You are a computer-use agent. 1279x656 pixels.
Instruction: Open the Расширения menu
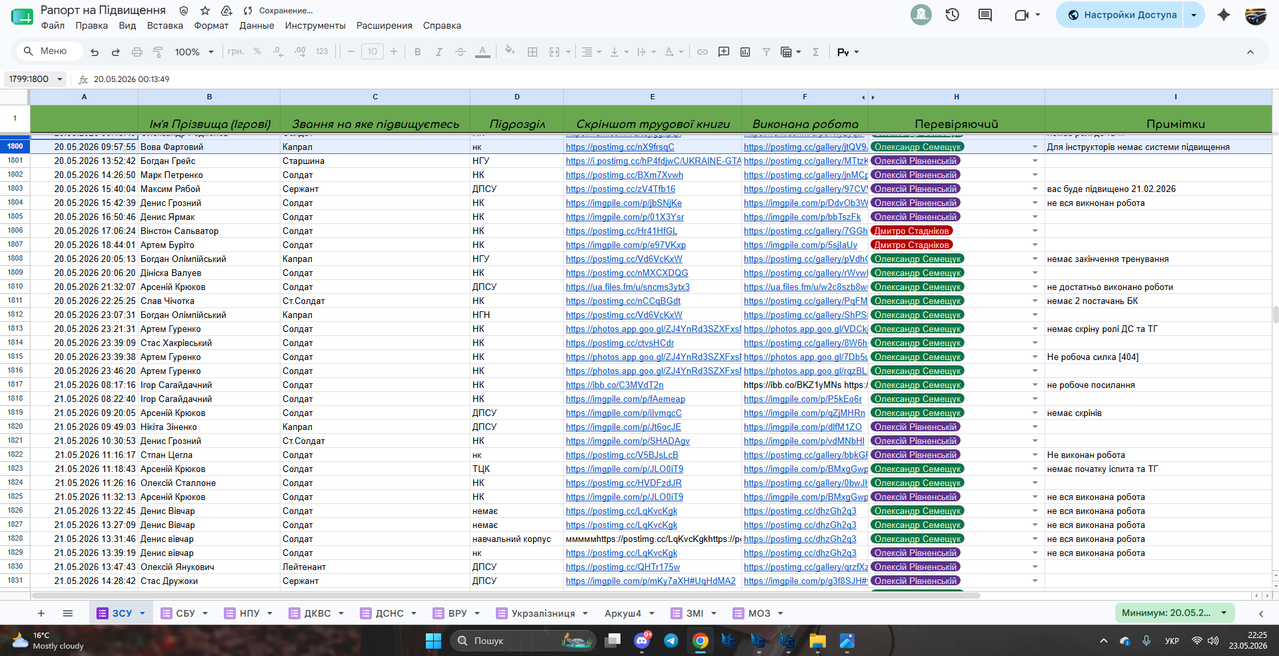pyautogui.click(x=383, y=25)
